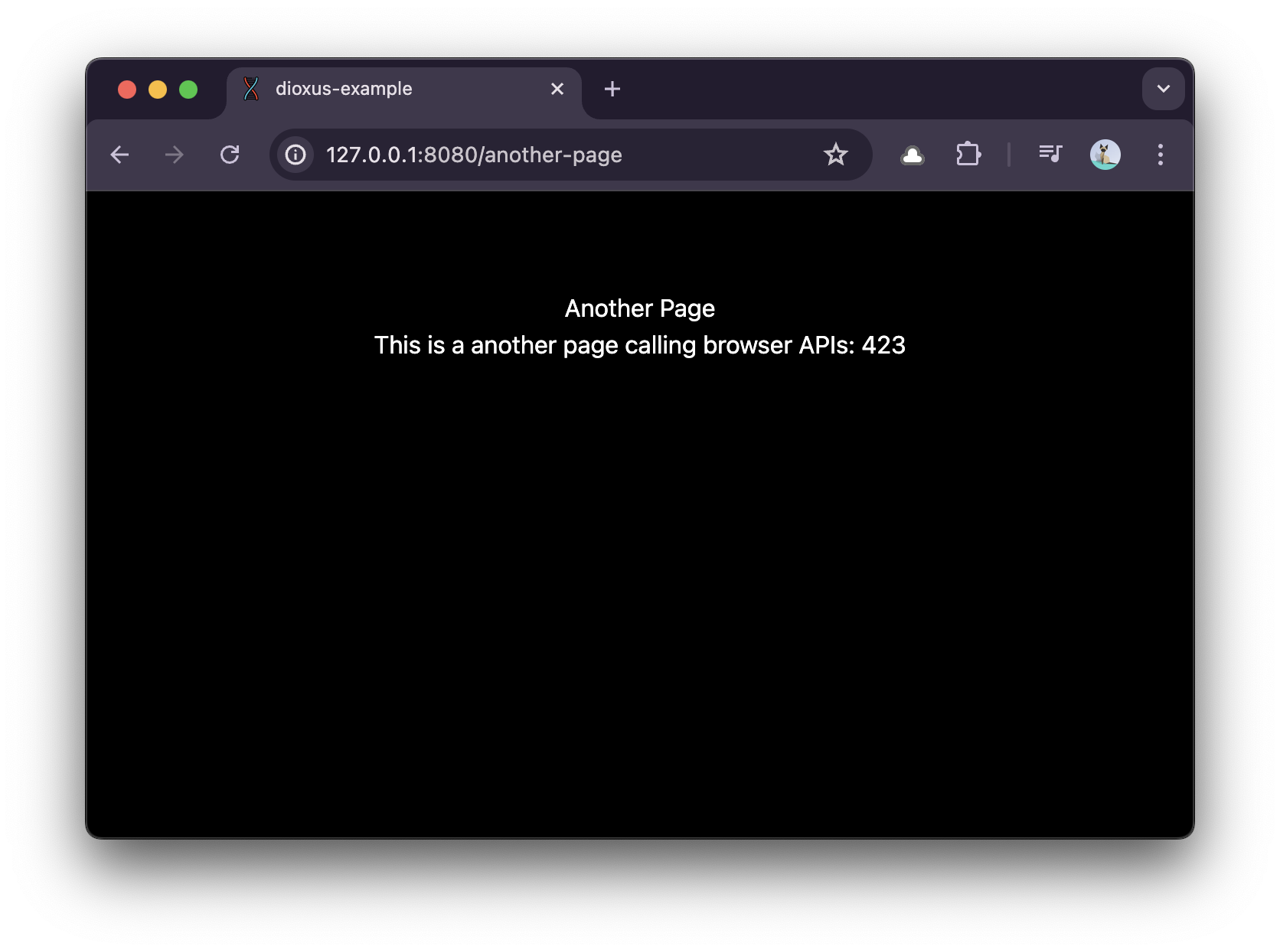Open the media controls icon
Image resolution: width=1280 pixels, height=952 pixels.
[1050, 155]
